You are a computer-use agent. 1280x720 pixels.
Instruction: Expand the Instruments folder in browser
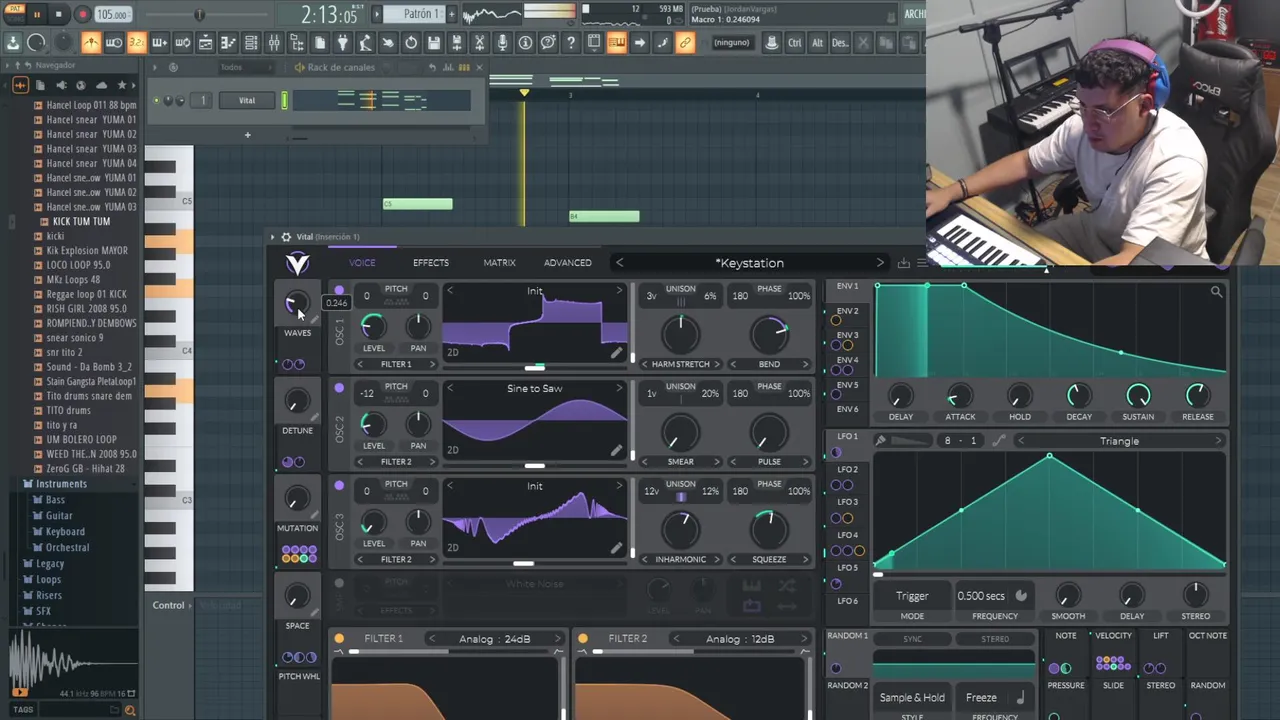61,484
